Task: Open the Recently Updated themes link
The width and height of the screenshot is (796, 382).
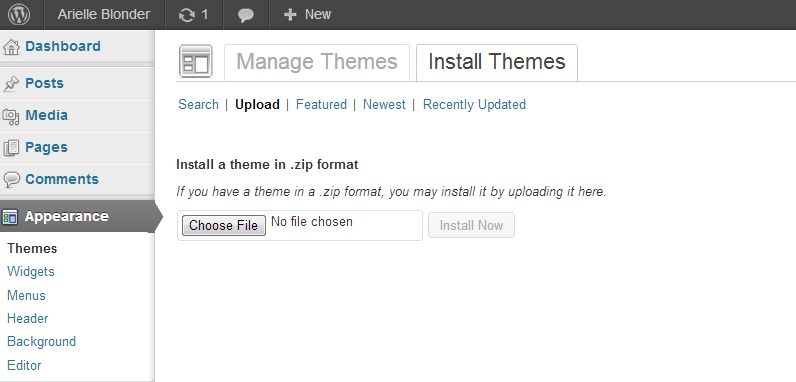Action: [474, 105]
